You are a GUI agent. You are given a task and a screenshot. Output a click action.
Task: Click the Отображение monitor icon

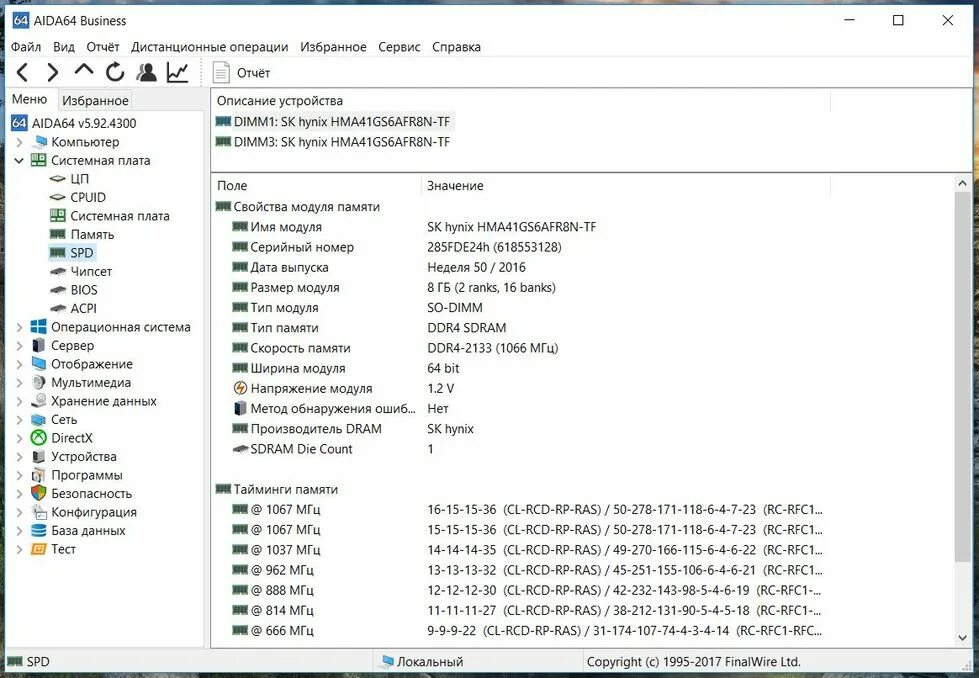click(x=39, y=364)
